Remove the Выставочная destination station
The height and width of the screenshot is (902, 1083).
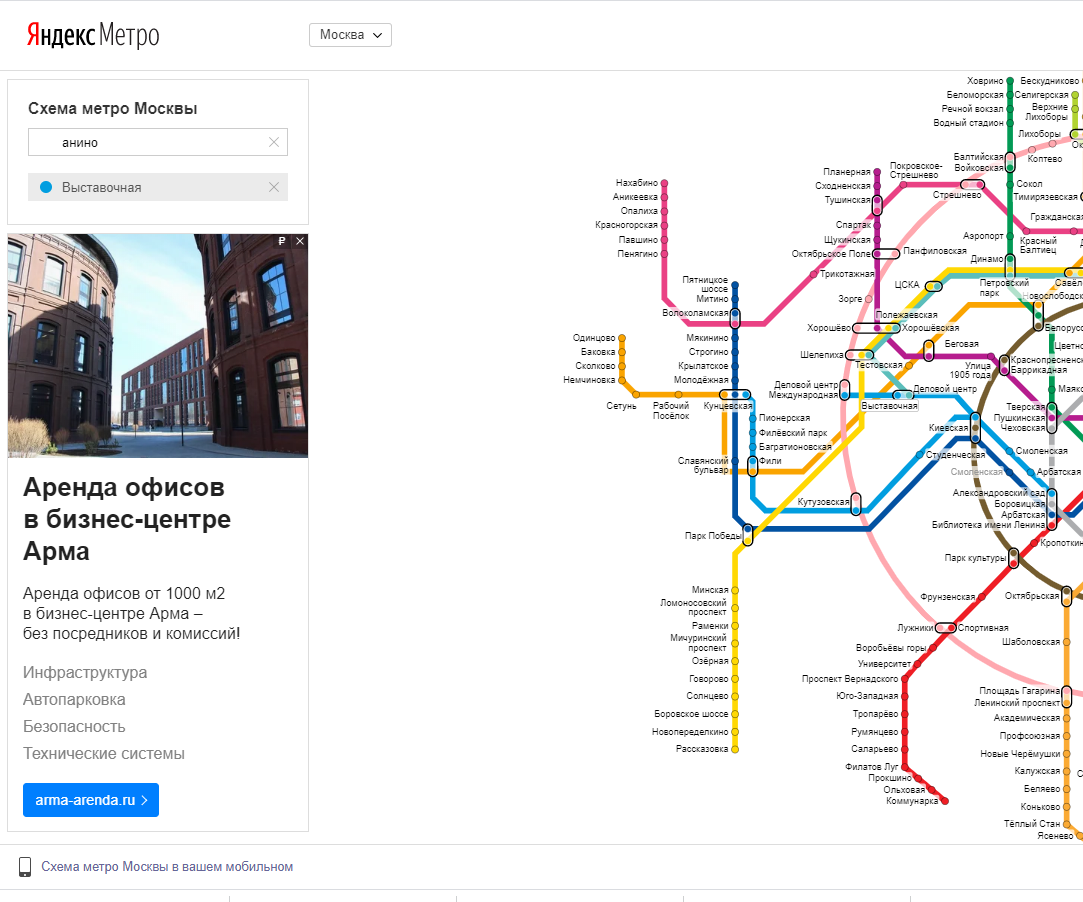pos(274,187)
